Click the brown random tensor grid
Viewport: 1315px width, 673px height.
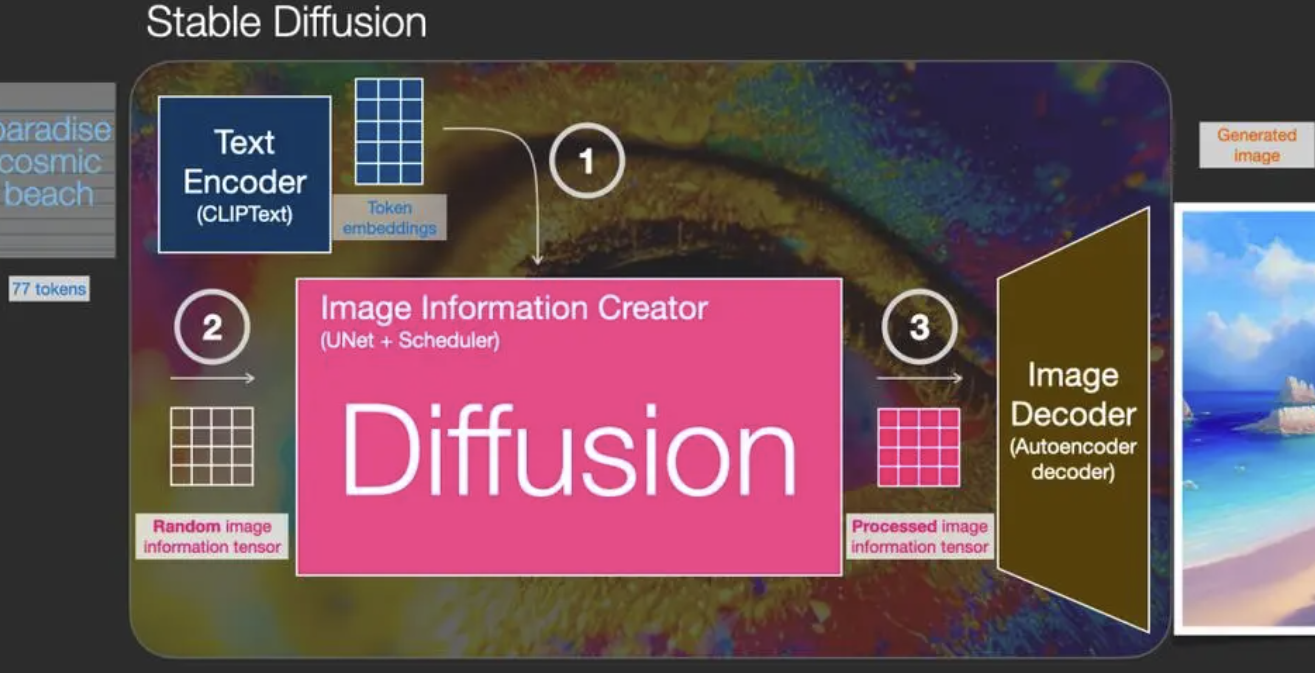pos(211,446)
